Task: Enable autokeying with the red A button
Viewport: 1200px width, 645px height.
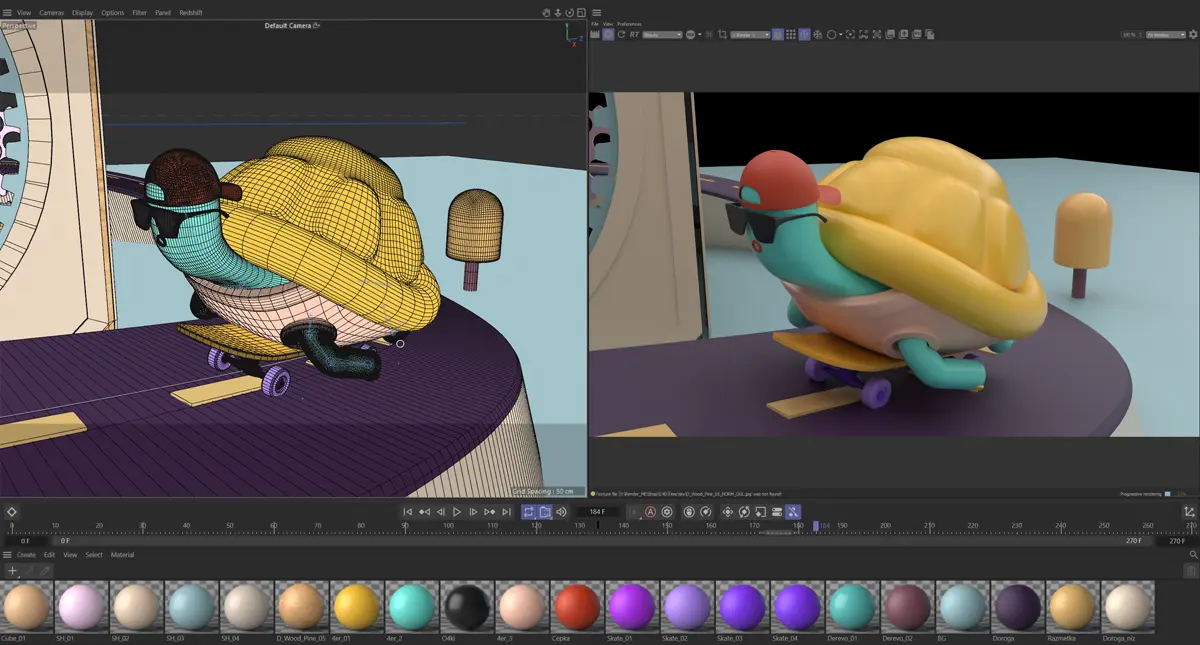Action: (650, 512)
